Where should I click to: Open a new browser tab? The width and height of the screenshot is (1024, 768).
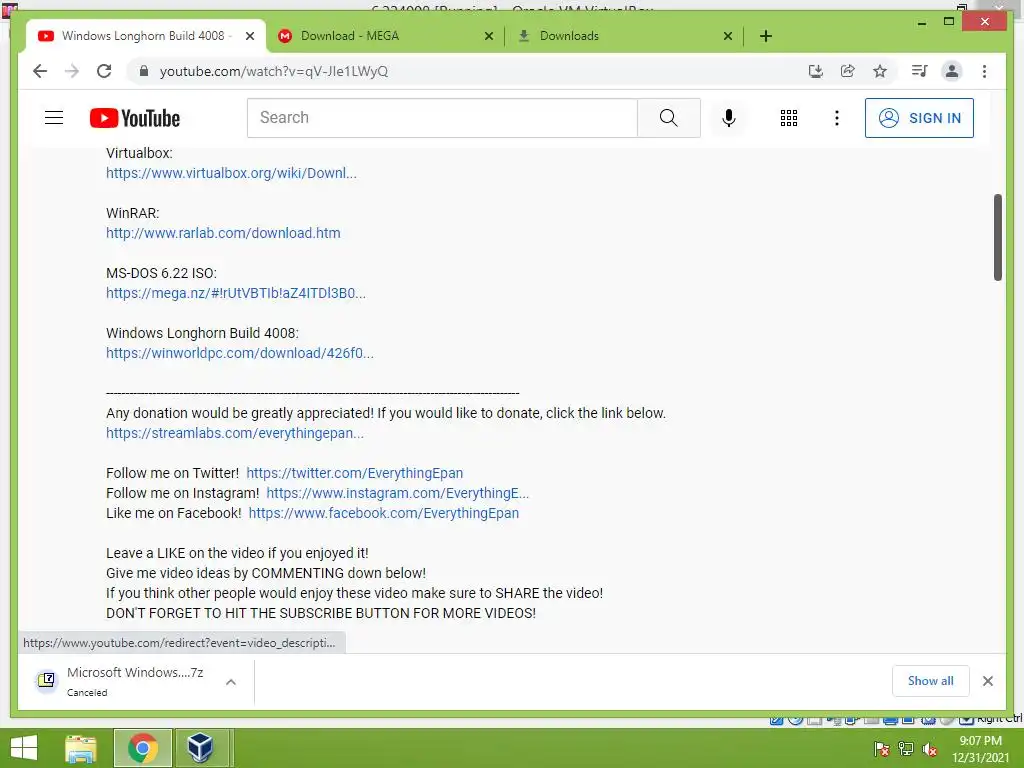(766, 36)
